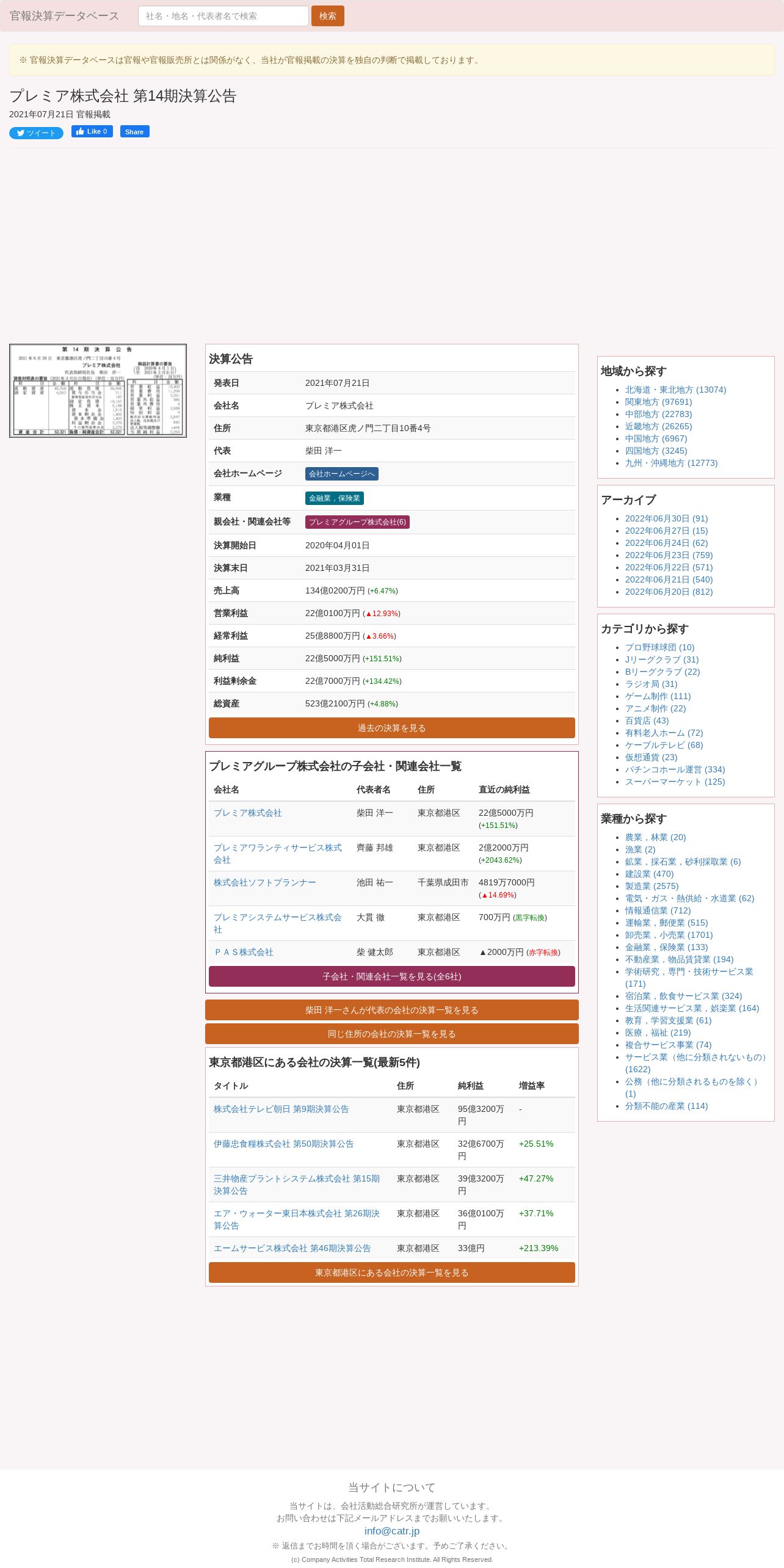Viewport: 784px width, 1568px height.
Task: Open 不動産業，物品賃貸業 (194) industry
Action: coord(679,959)
